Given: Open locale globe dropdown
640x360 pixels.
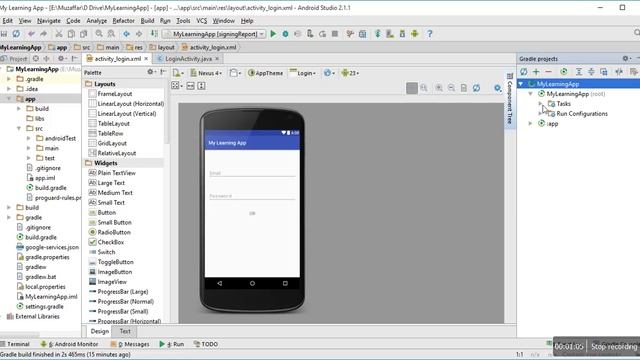Looking at the screenshot, I should (x=329, y=73).
